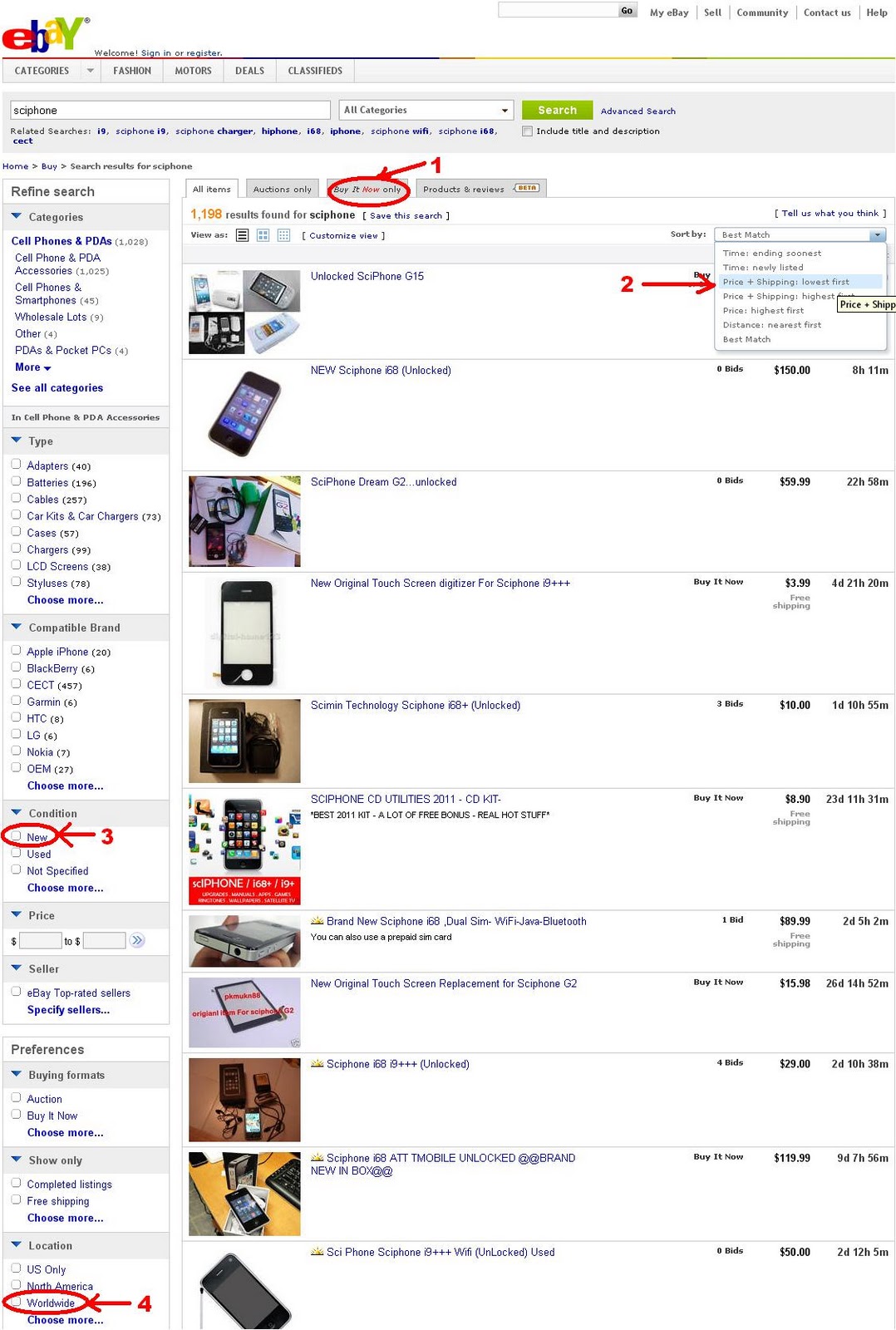Click top header search box
The height and width of the screenshot is (1330, 896).
[x=559, y=10]
